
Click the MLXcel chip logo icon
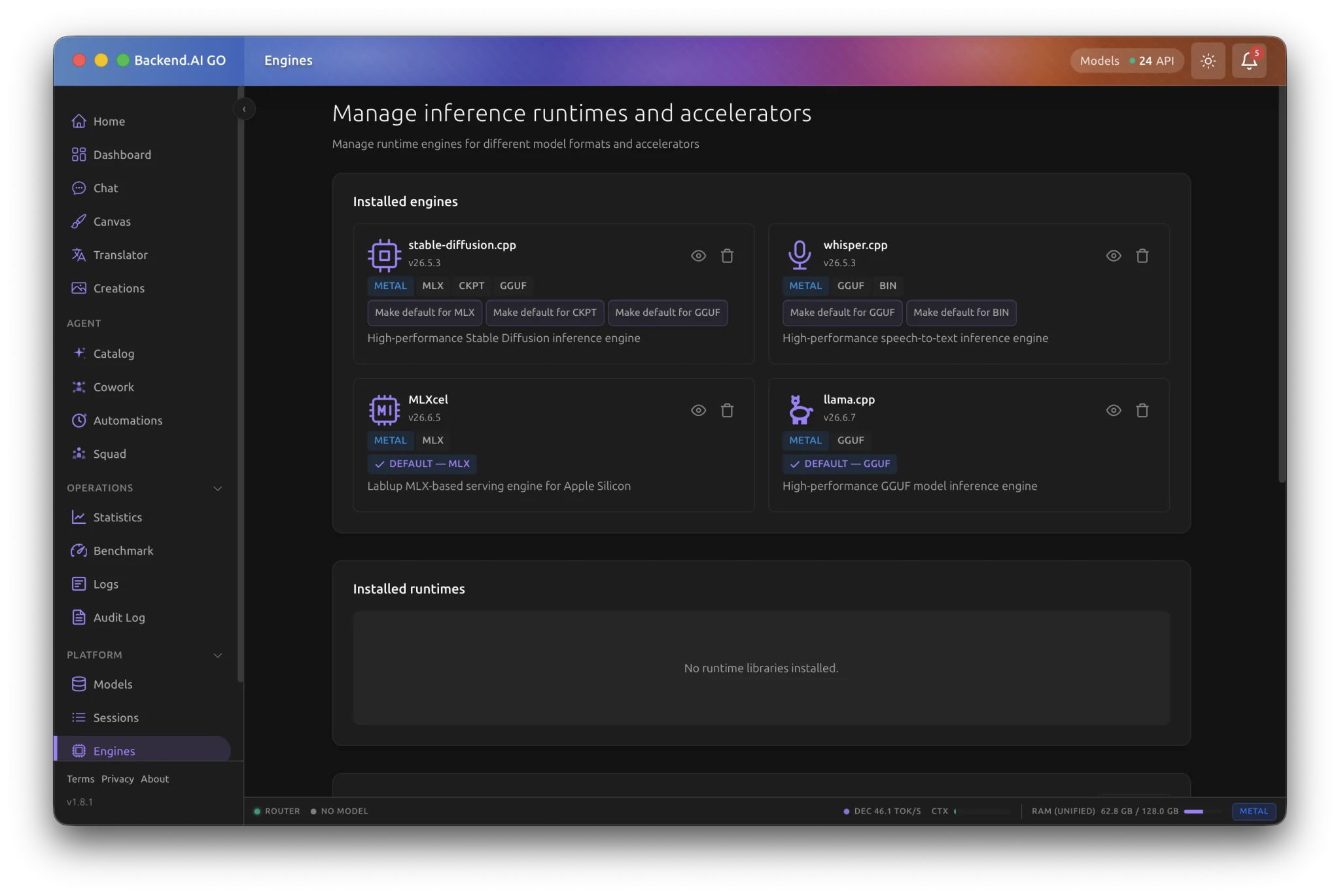[384, 410]
